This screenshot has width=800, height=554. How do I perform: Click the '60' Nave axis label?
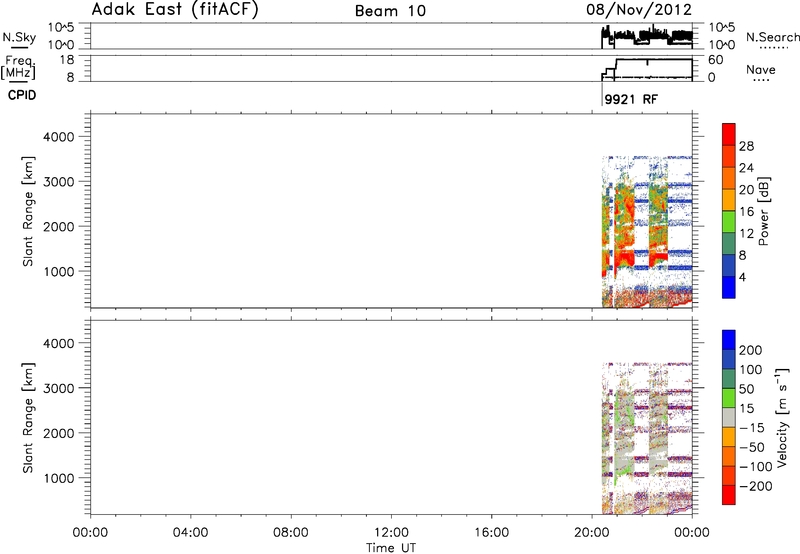click(x=715, y=60)
